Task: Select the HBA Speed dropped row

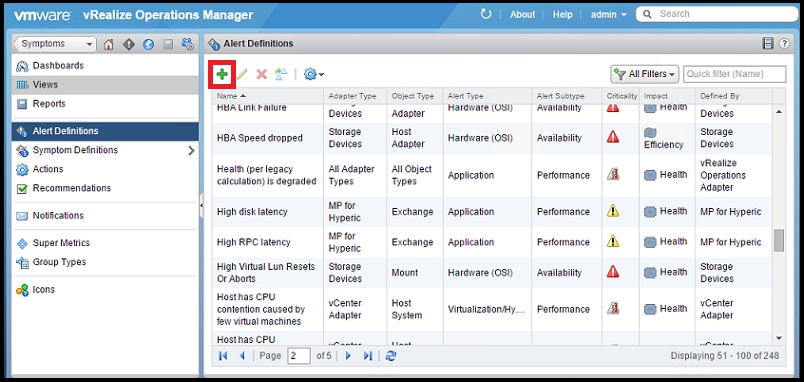Action: (492, 138)
